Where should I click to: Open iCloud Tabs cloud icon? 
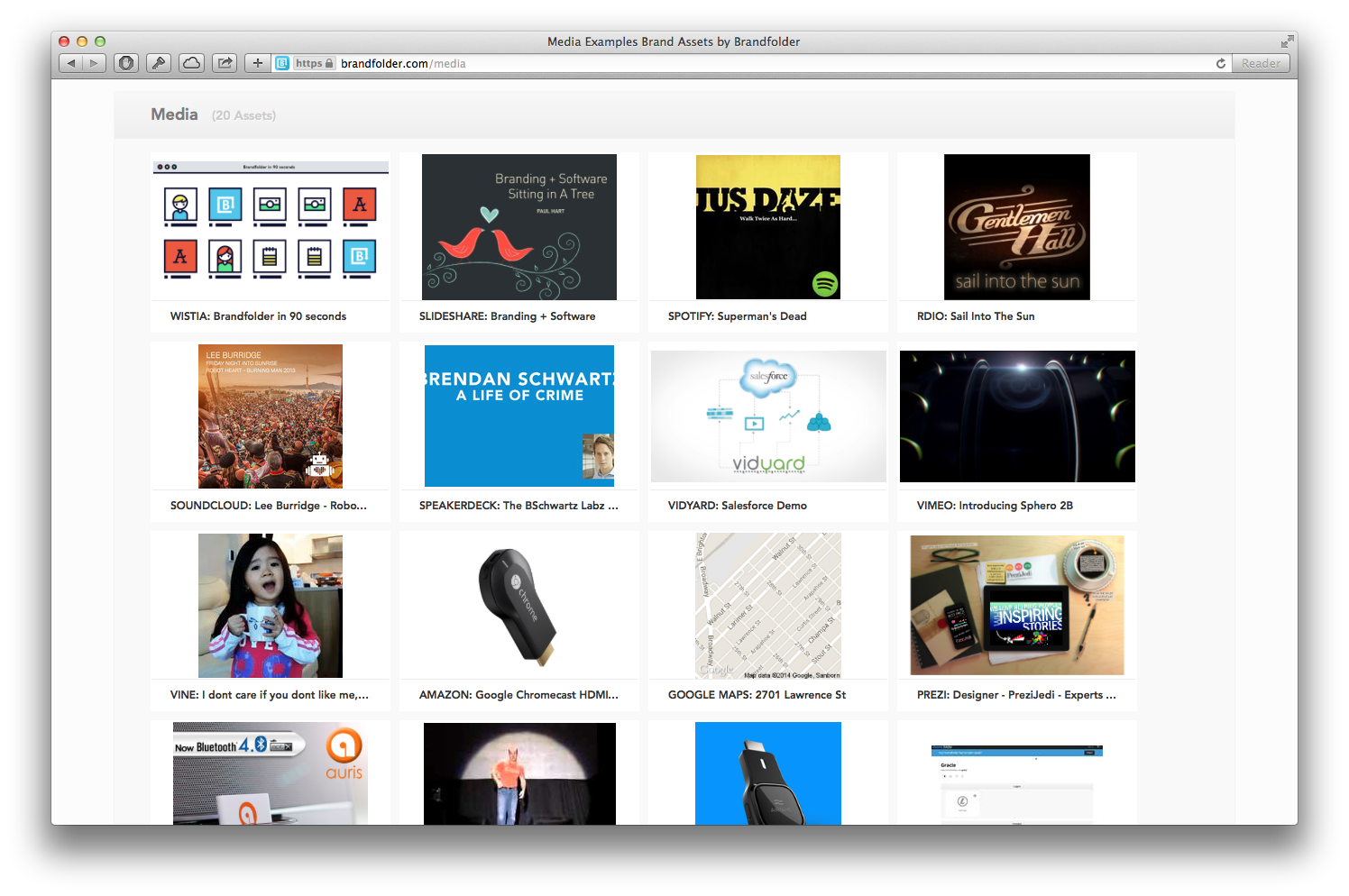coord(191,63)
